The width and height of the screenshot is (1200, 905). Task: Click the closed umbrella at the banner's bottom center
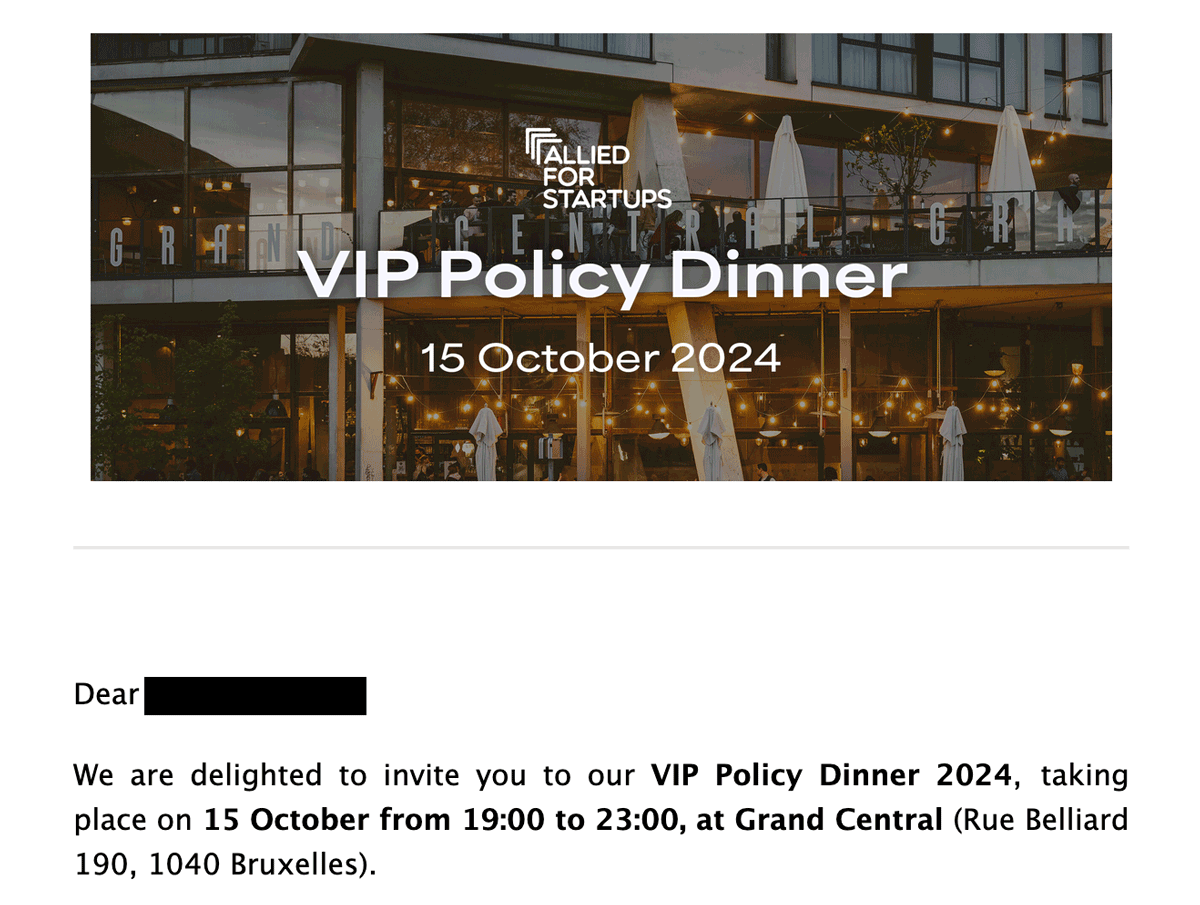coord(711,439)
